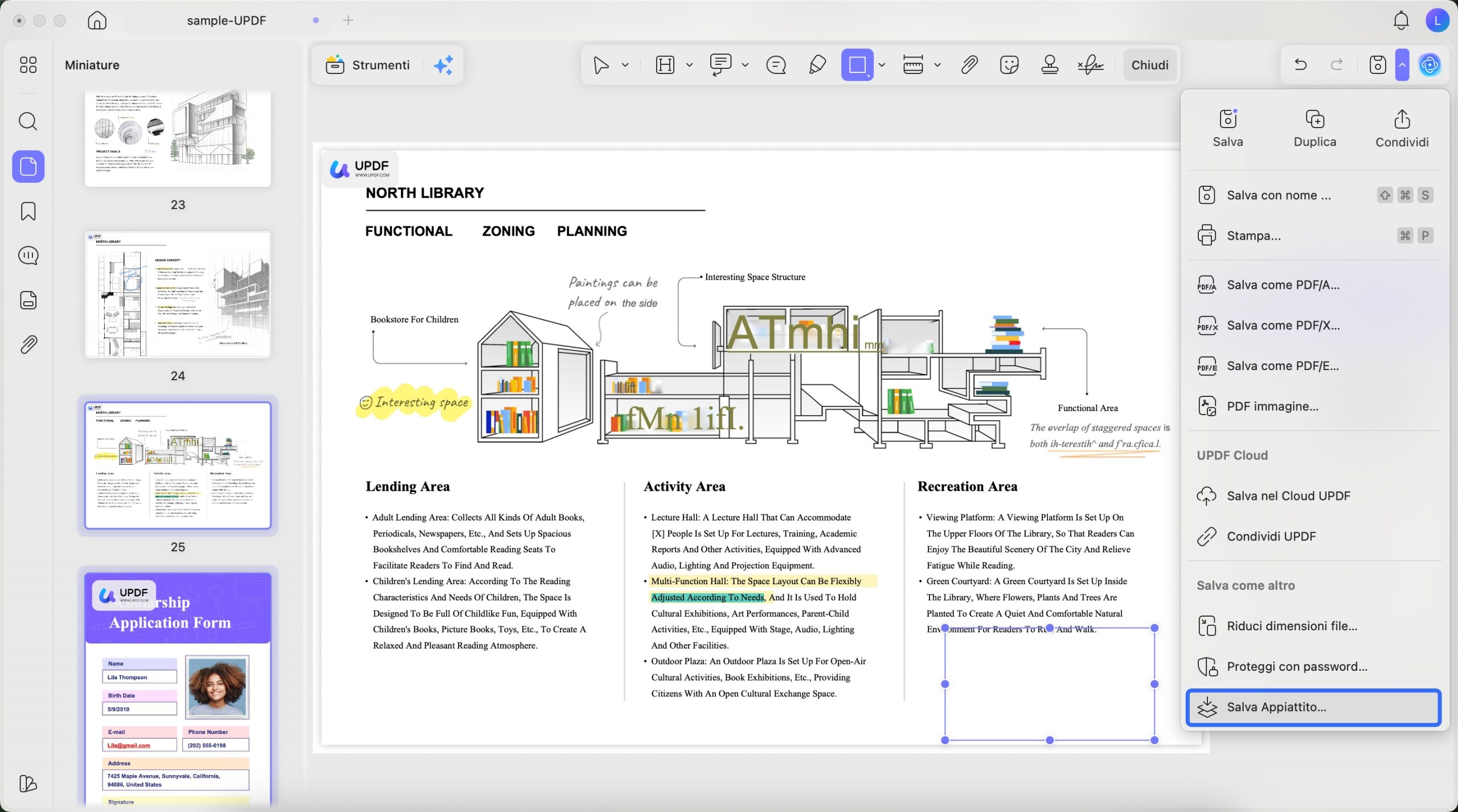The height and width of the screenshot is (812, 1458).
Task: Expand the rectangle shape options arrow
Action: 882,65
